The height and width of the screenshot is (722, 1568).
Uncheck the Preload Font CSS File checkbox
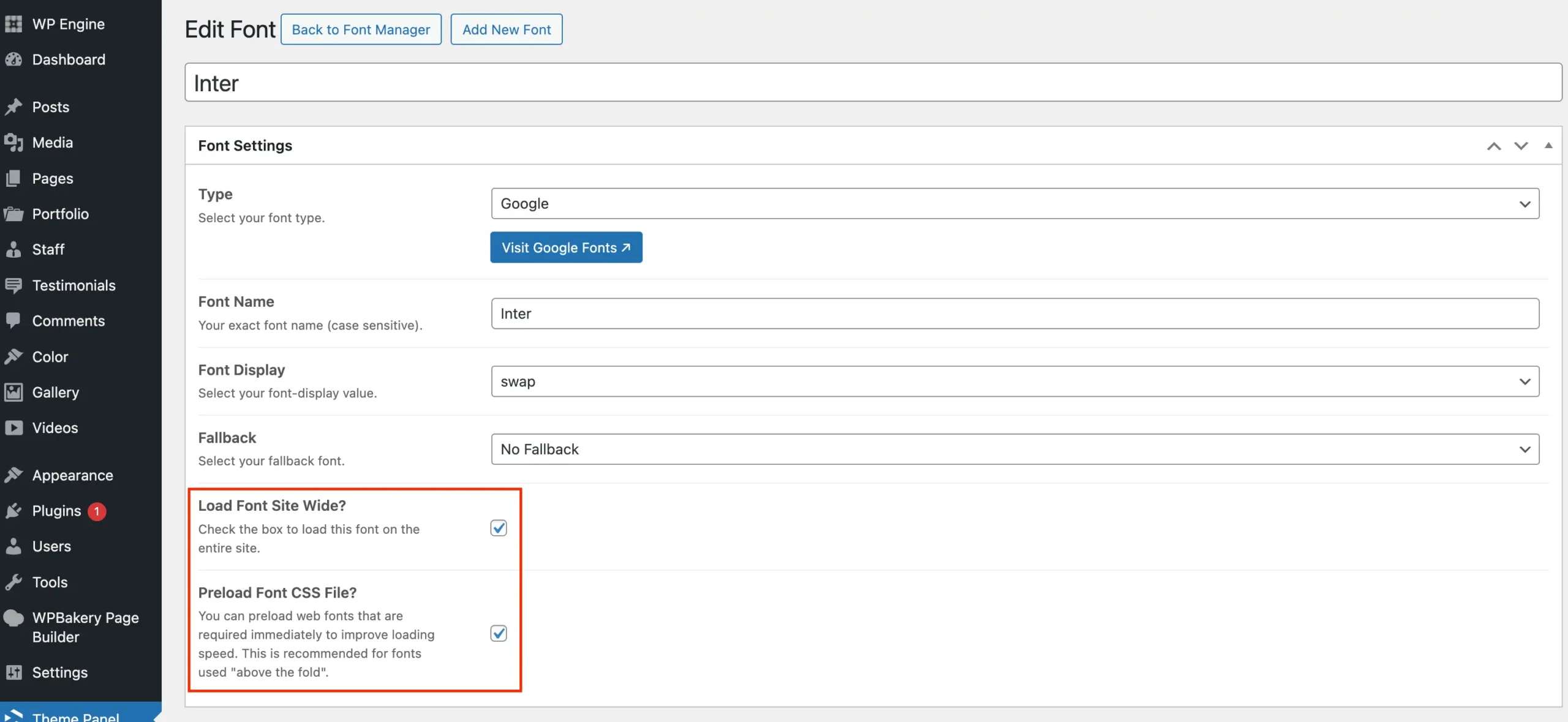point(499,633)
